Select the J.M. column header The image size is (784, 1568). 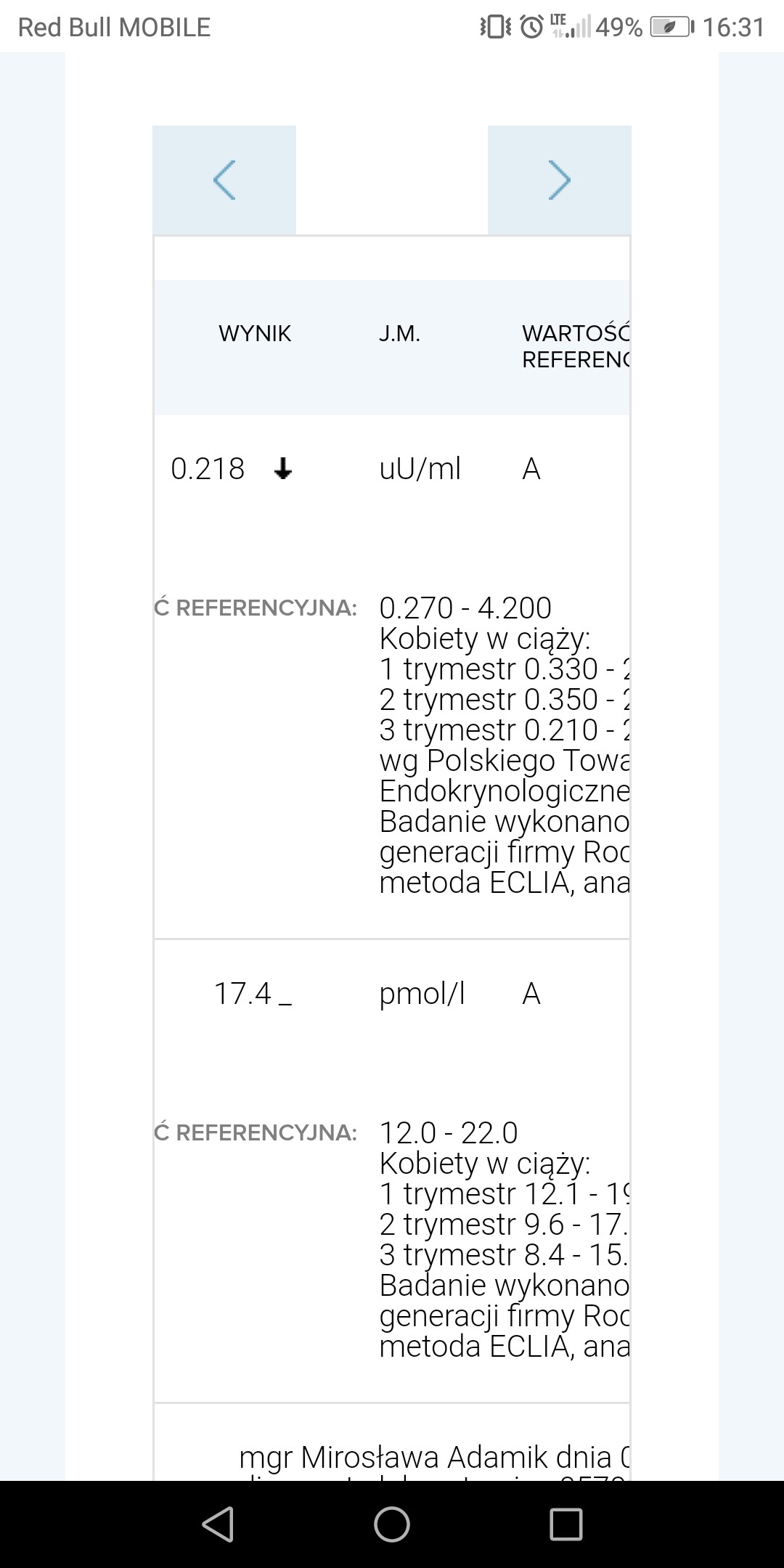[x=399, y=334]
